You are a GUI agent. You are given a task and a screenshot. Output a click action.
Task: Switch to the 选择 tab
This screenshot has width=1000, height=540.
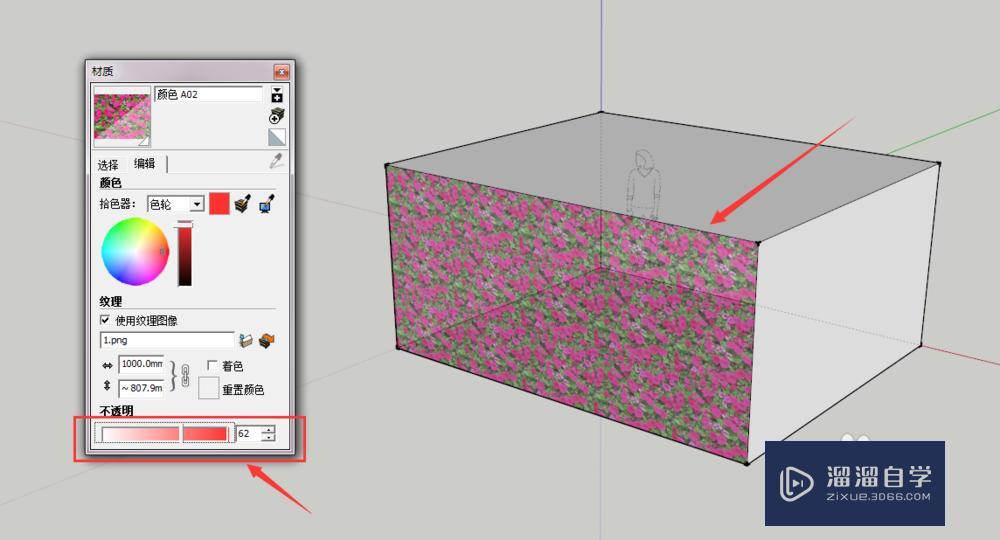(108, 164)
